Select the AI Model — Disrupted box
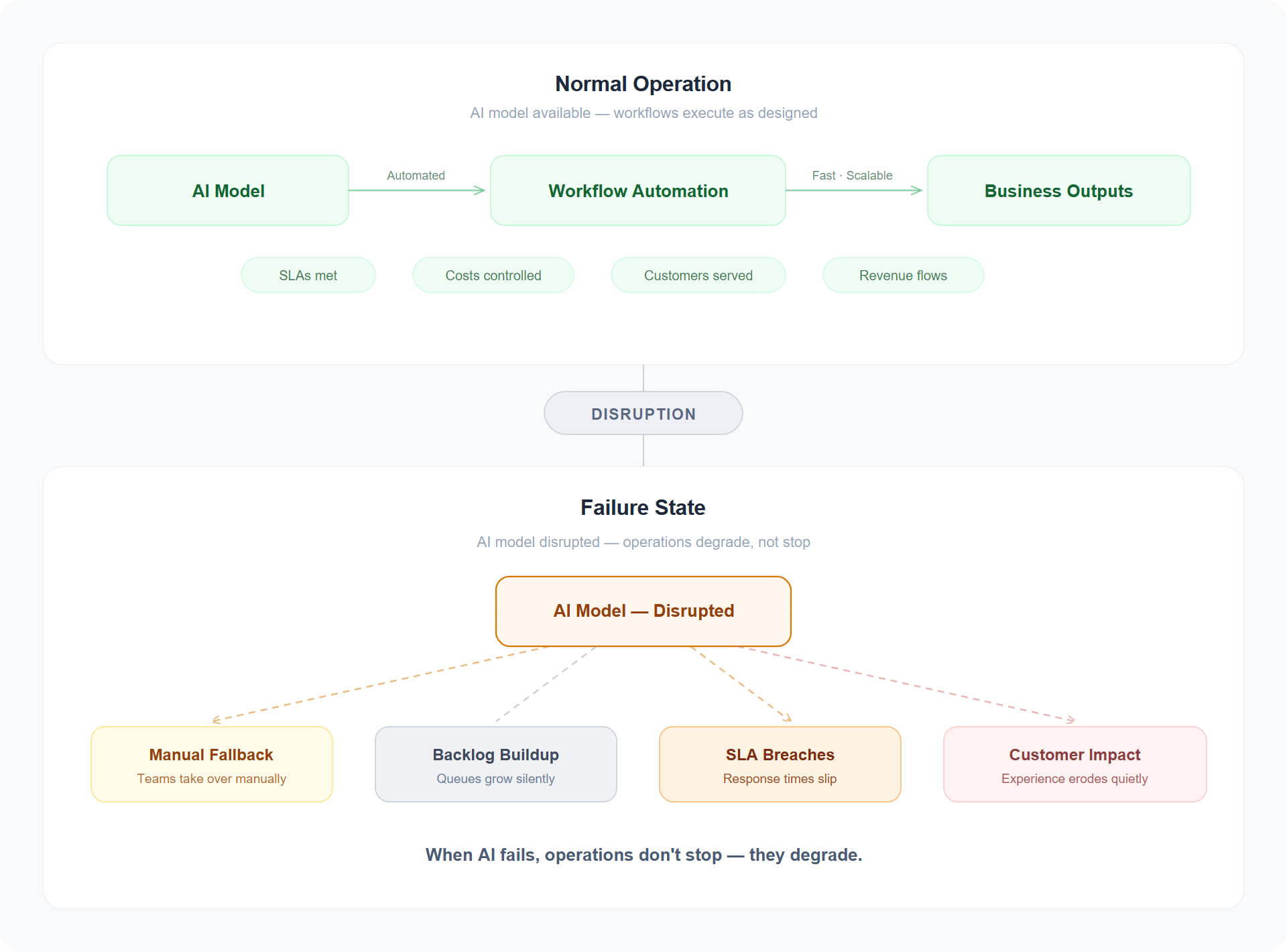This screenshot has width=1287, height=952. (x=643, y=611)
